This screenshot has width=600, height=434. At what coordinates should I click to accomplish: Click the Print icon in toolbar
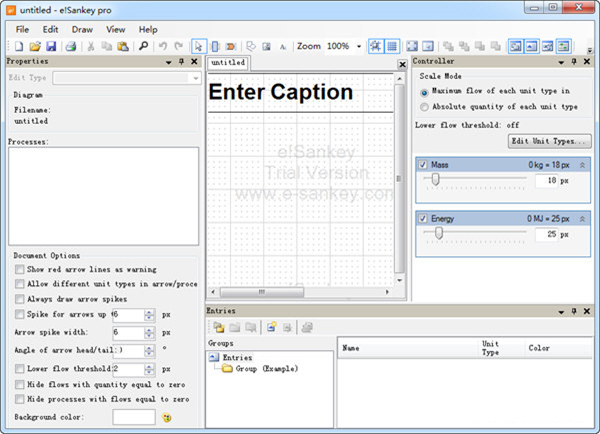click(70, 46)
